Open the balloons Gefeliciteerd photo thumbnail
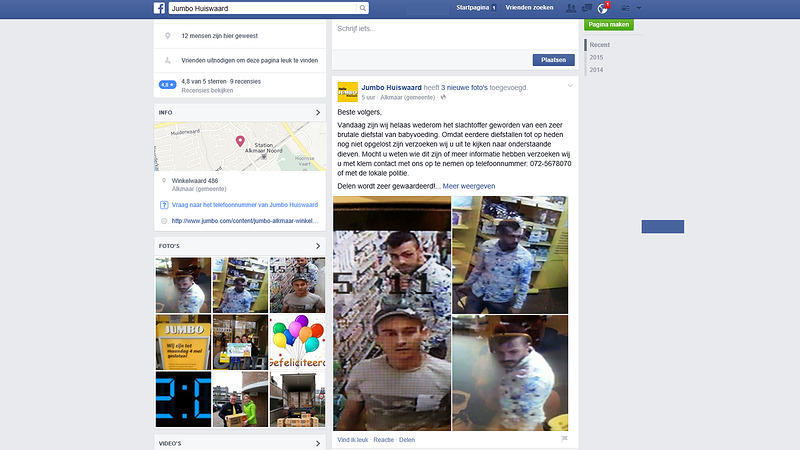The height and width of the screenshot is (450, 800). [x=297, y=342]
